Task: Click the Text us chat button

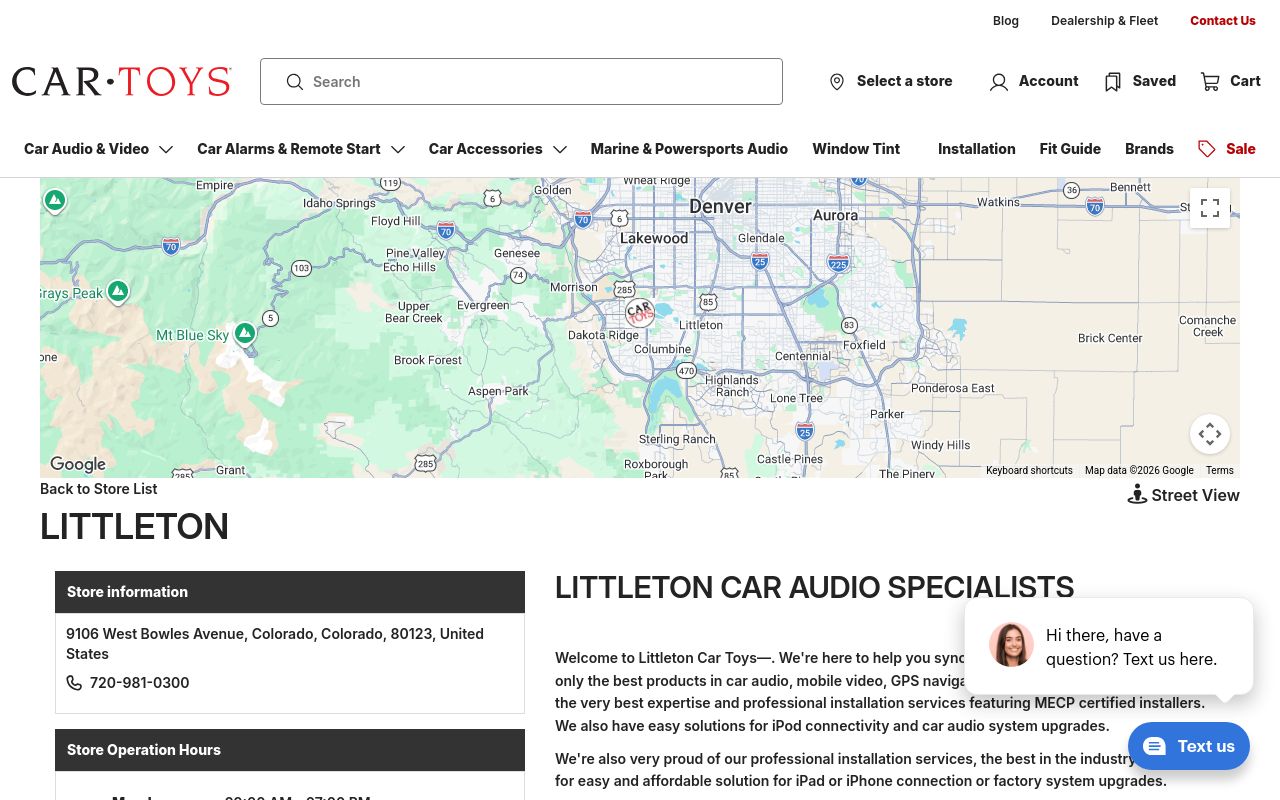Action: point(1189,746)
